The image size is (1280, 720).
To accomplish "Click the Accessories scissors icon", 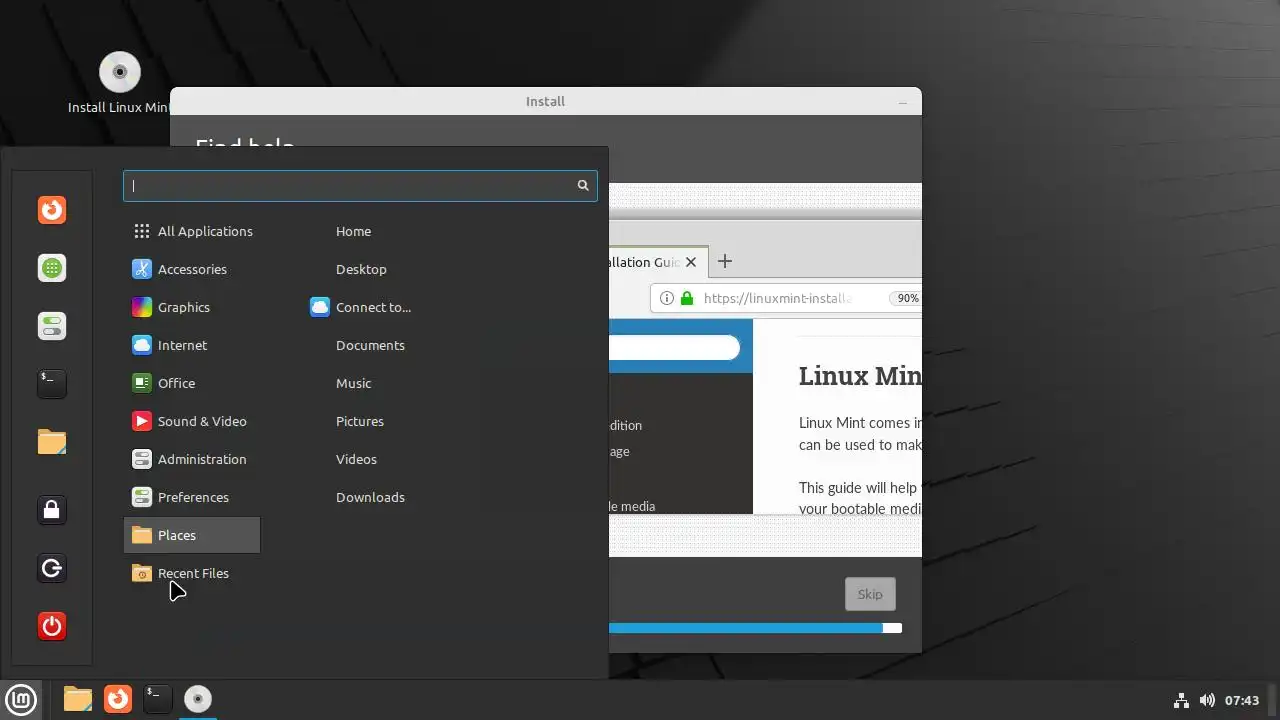I will [x=142, y=269].
